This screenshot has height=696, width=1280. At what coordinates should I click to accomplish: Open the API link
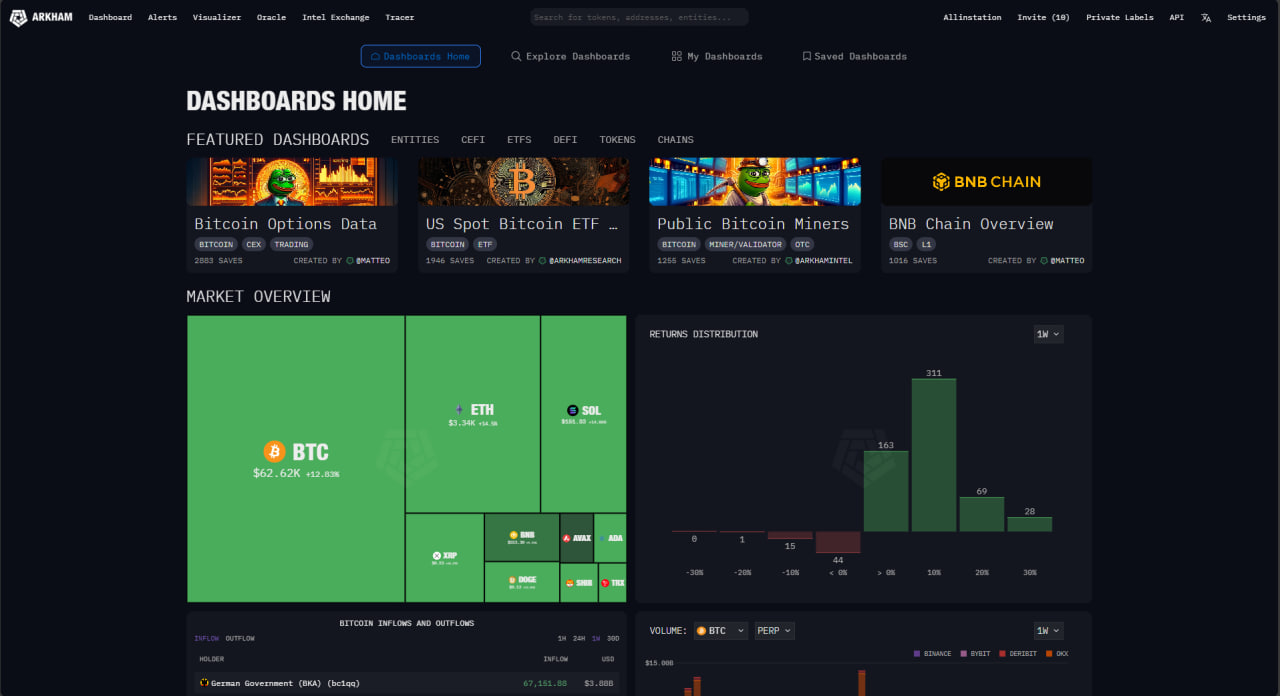tap(1177, 17)
